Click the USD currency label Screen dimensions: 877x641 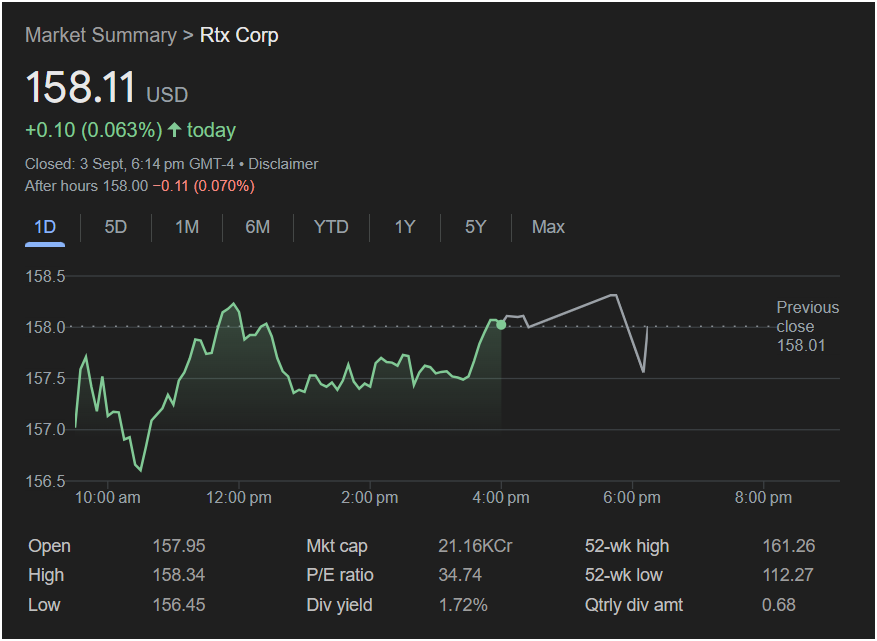point(167,95)
